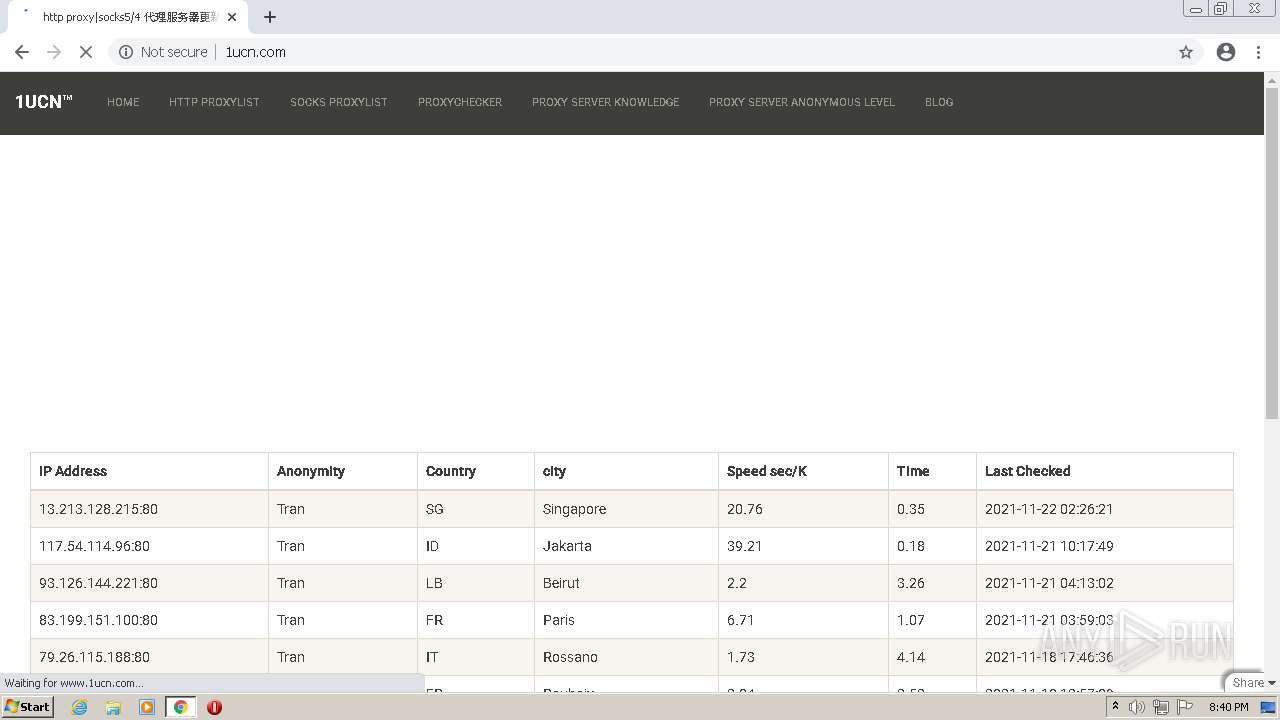The width and height of the screenshot is (1280, 720).
Task: Click speed value 20.76
Action: coord(745,509)
